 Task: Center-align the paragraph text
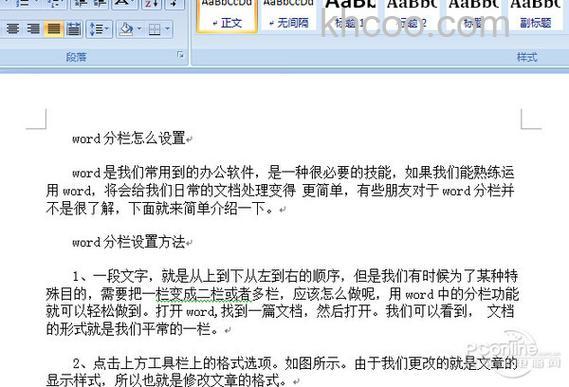click(x=13, y=28)
